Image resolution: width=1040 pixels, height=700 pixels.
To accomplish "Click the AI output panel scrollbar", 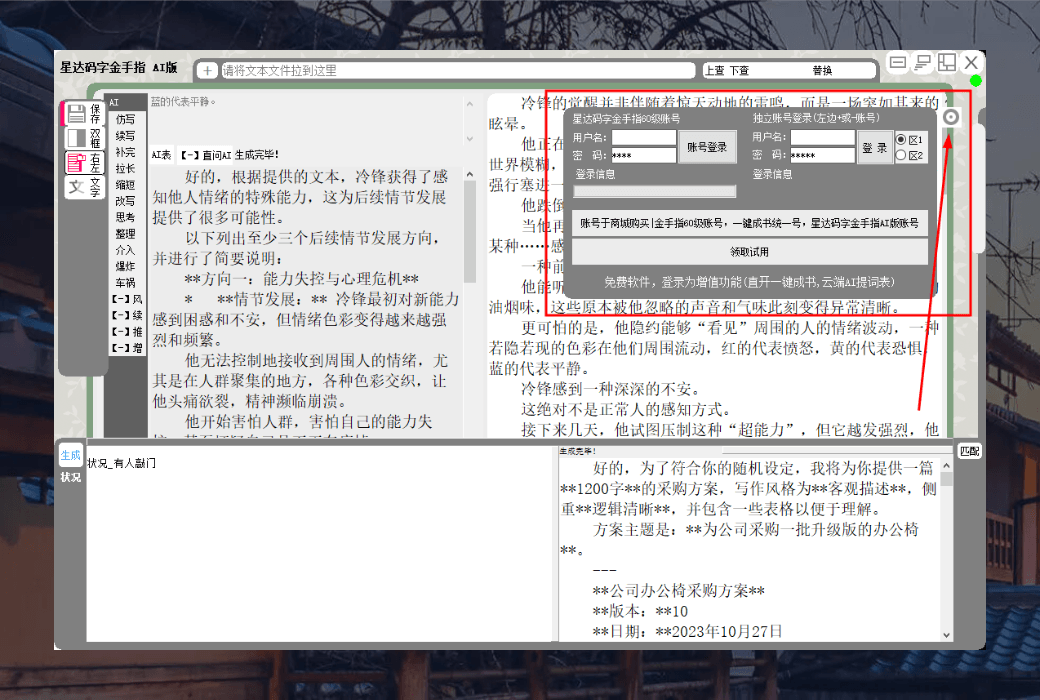I will pos(470,232).
